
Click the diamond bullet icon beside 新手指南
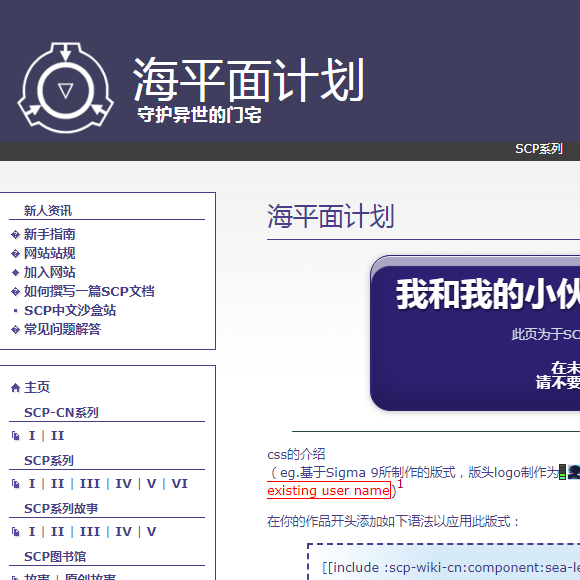[x=15, y=235]
